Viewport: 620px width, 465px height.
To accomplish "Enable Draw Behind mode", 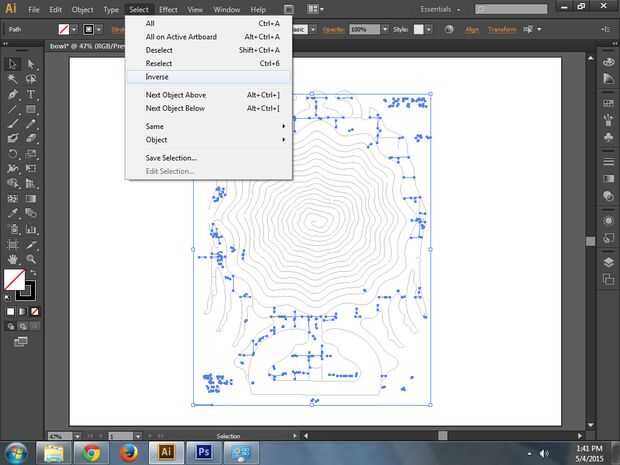I will tap(23, 326).
